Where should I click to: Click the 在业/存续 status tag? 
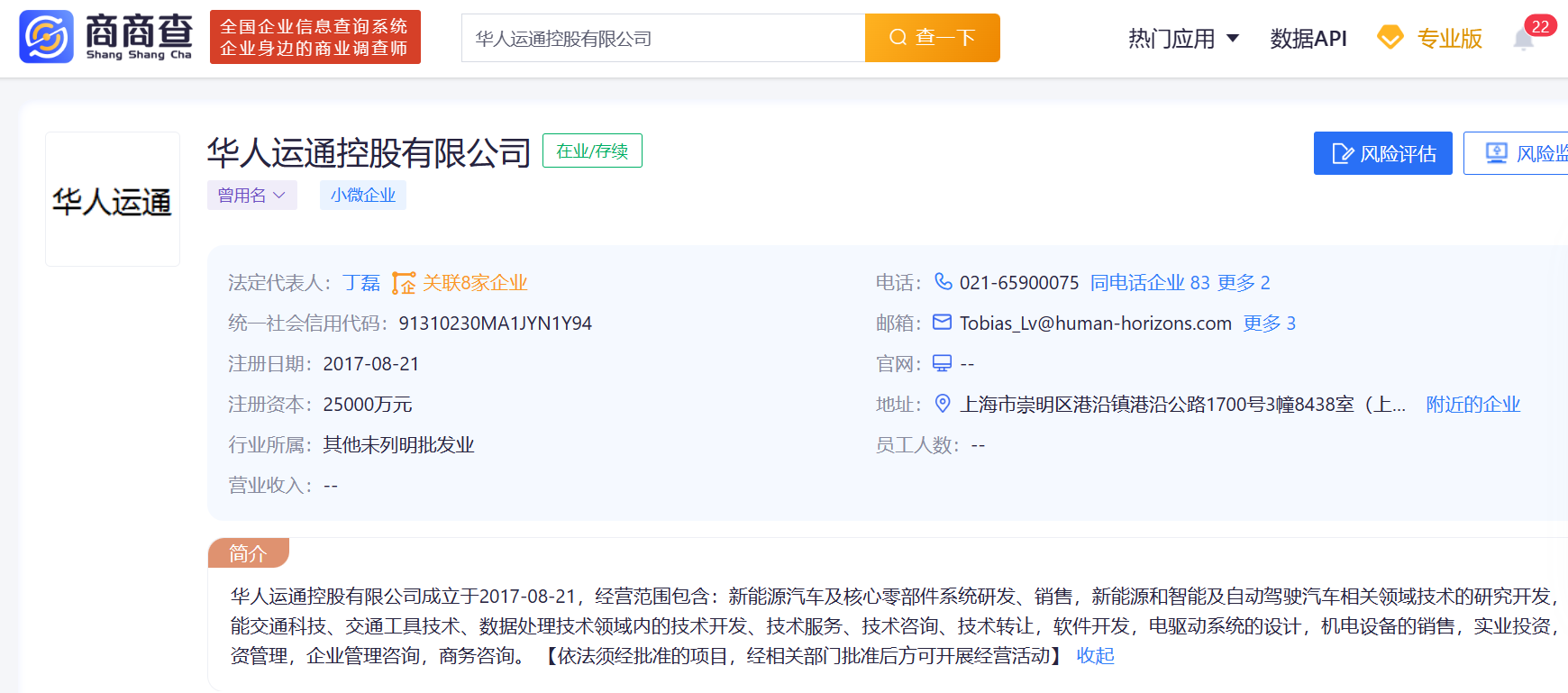click(x=592, y=150)
